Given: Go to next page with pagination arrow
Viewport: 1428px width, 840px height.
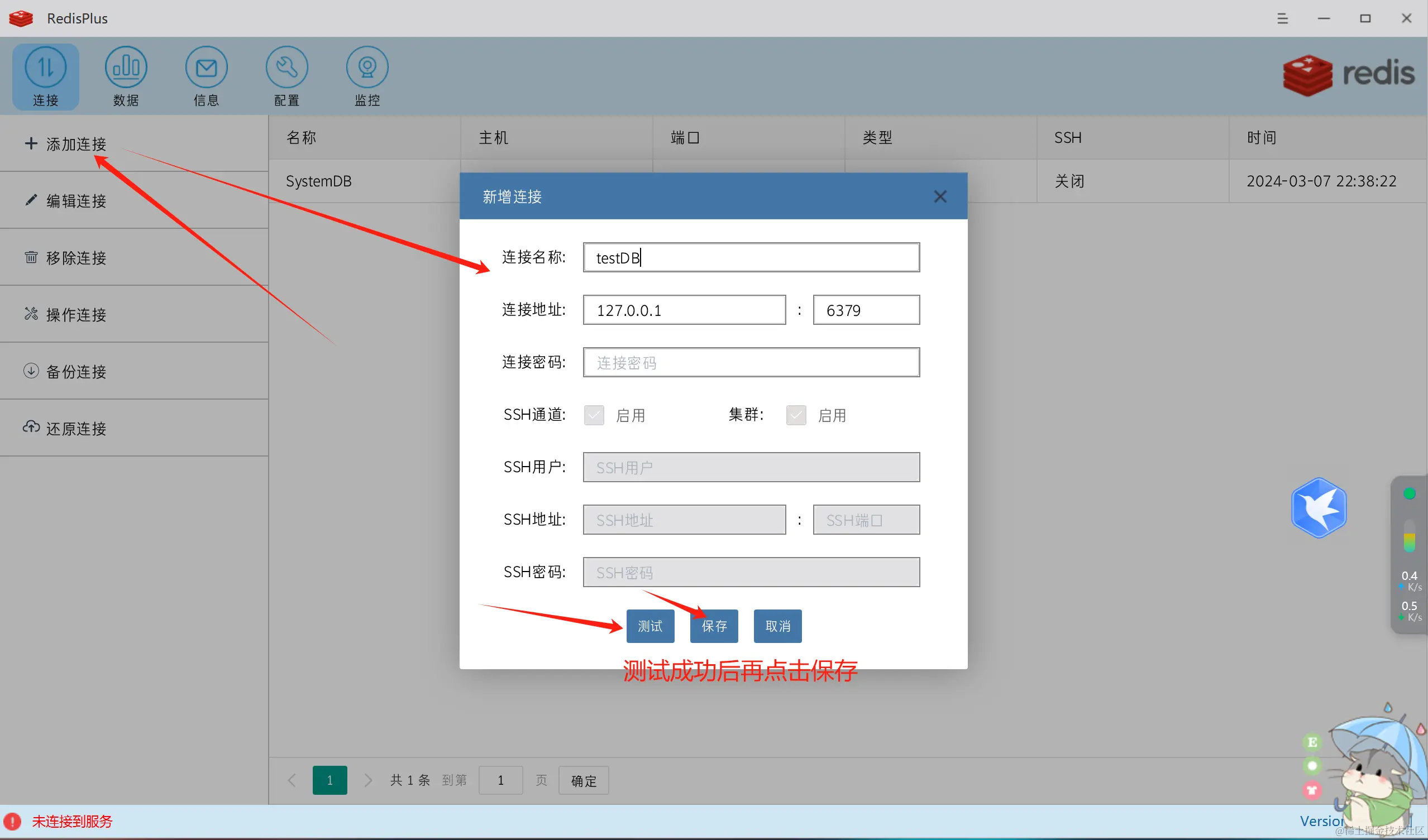Looking at the screenshot, I should click(369, 780).
